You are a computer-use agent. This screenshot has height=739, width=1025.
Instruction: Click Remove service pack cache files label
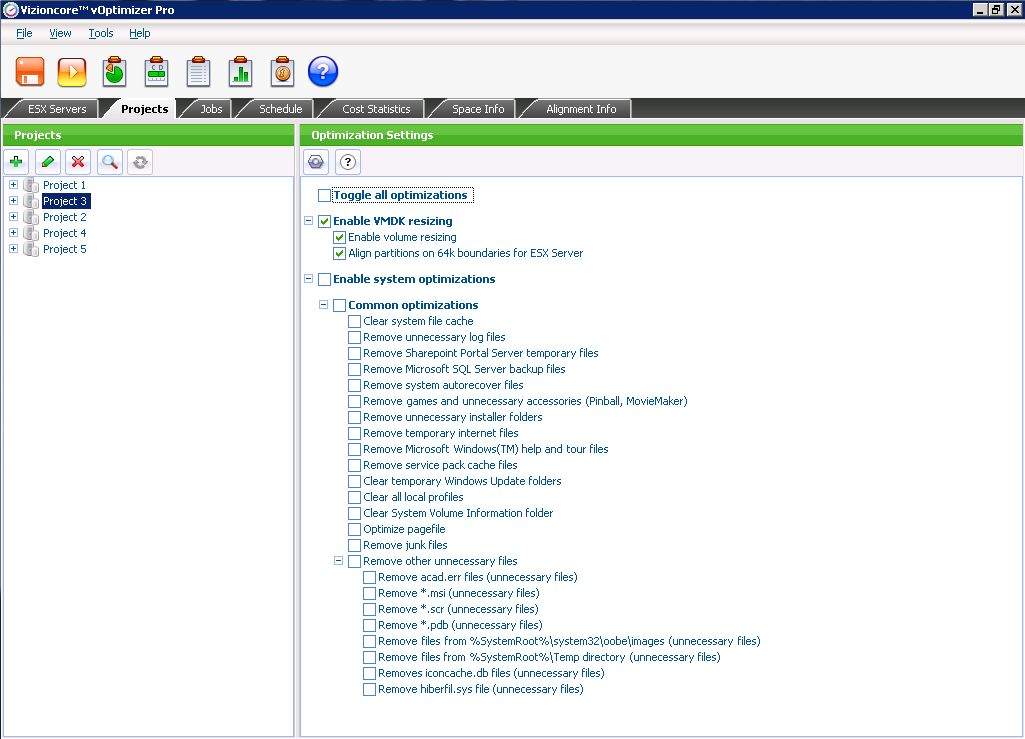tap(440, 466)
